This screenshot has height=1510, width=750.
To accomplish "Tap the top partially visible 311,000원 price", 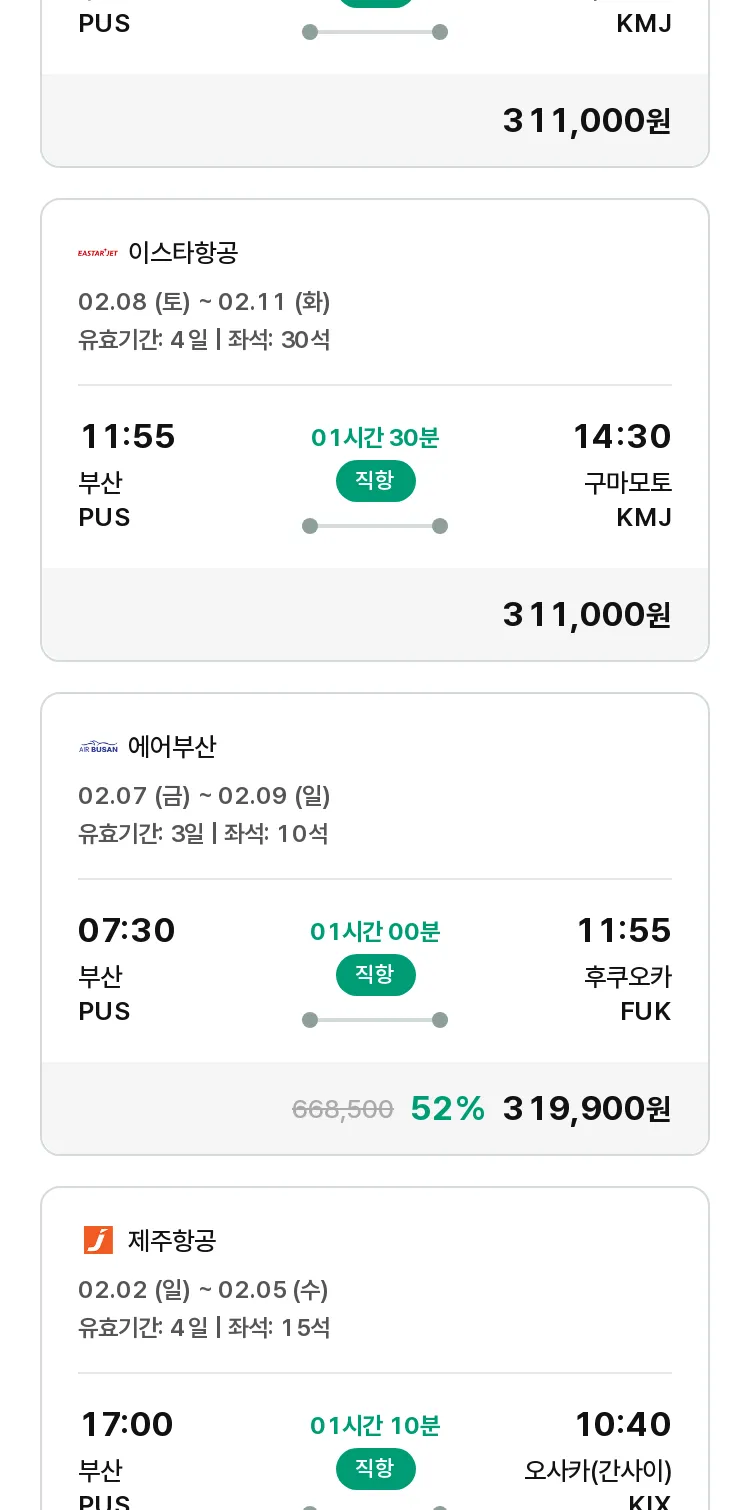I will [587, 121].
